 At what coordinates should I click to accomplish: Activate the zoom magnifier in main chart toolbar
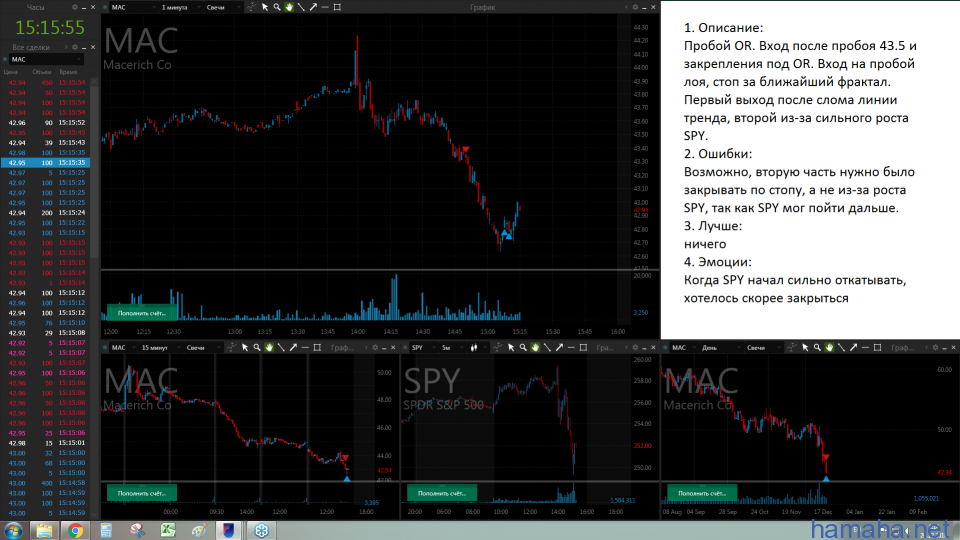pos(277,7)
